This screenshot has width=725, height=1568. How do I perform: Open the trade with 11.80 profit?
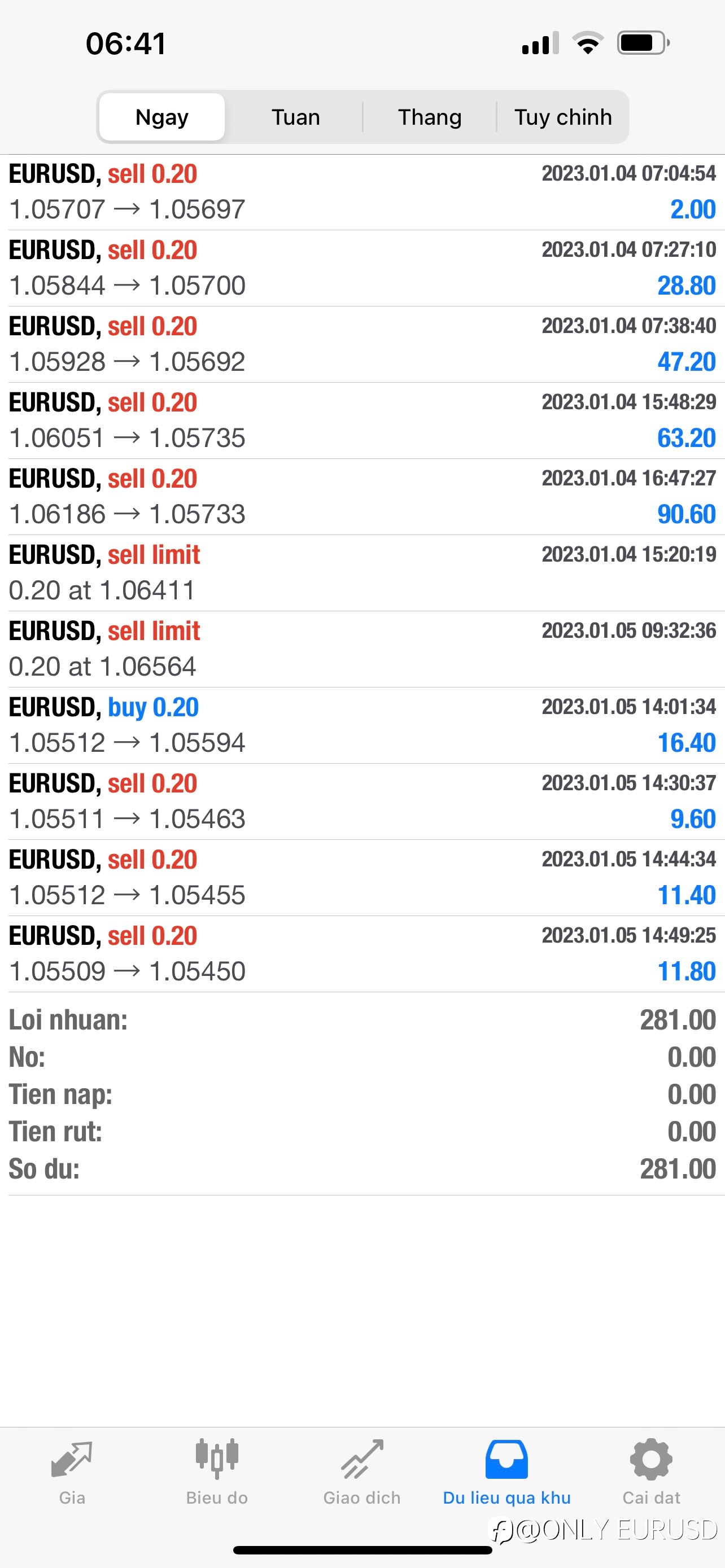click(362, 954)
